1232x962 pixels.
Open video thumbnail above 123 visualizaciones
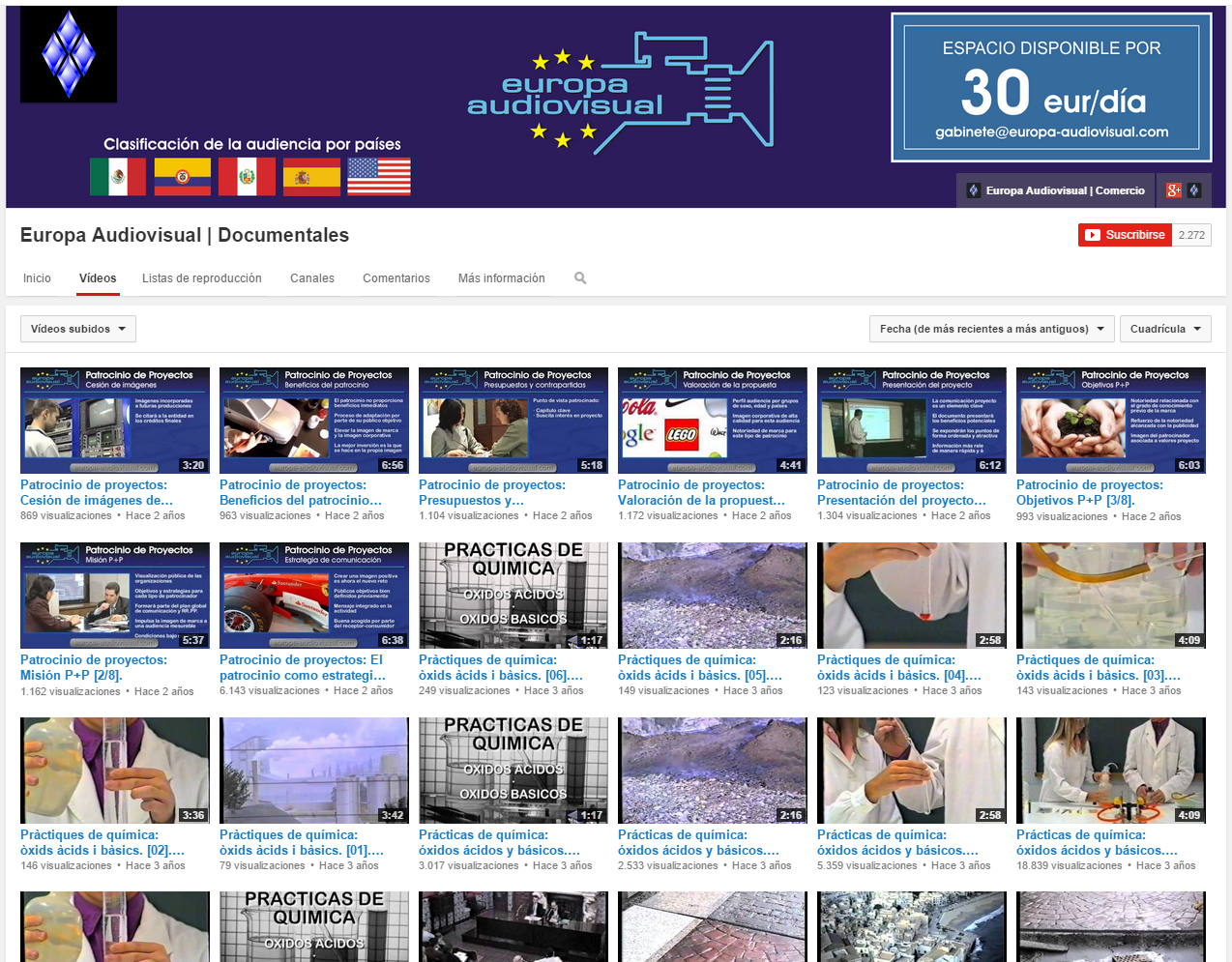[x=912, y=596]
